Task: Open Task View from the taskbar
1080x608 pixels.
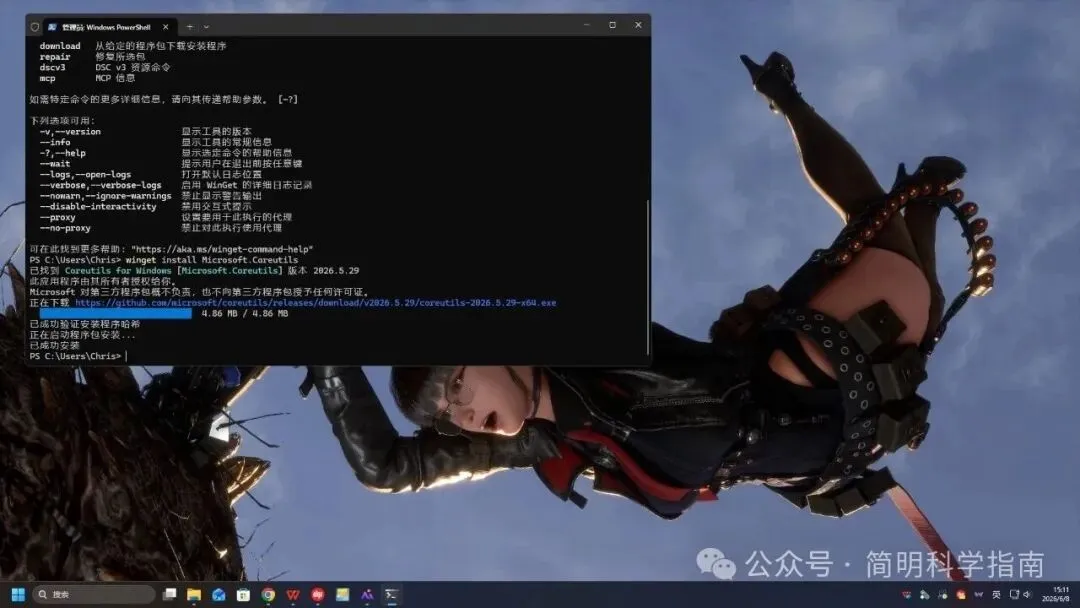Action: pyautogui.click(x=169, y=594)
